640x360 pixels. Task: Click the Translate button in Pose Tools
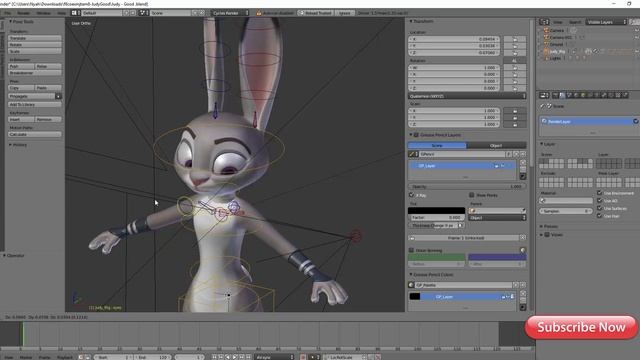35,38
